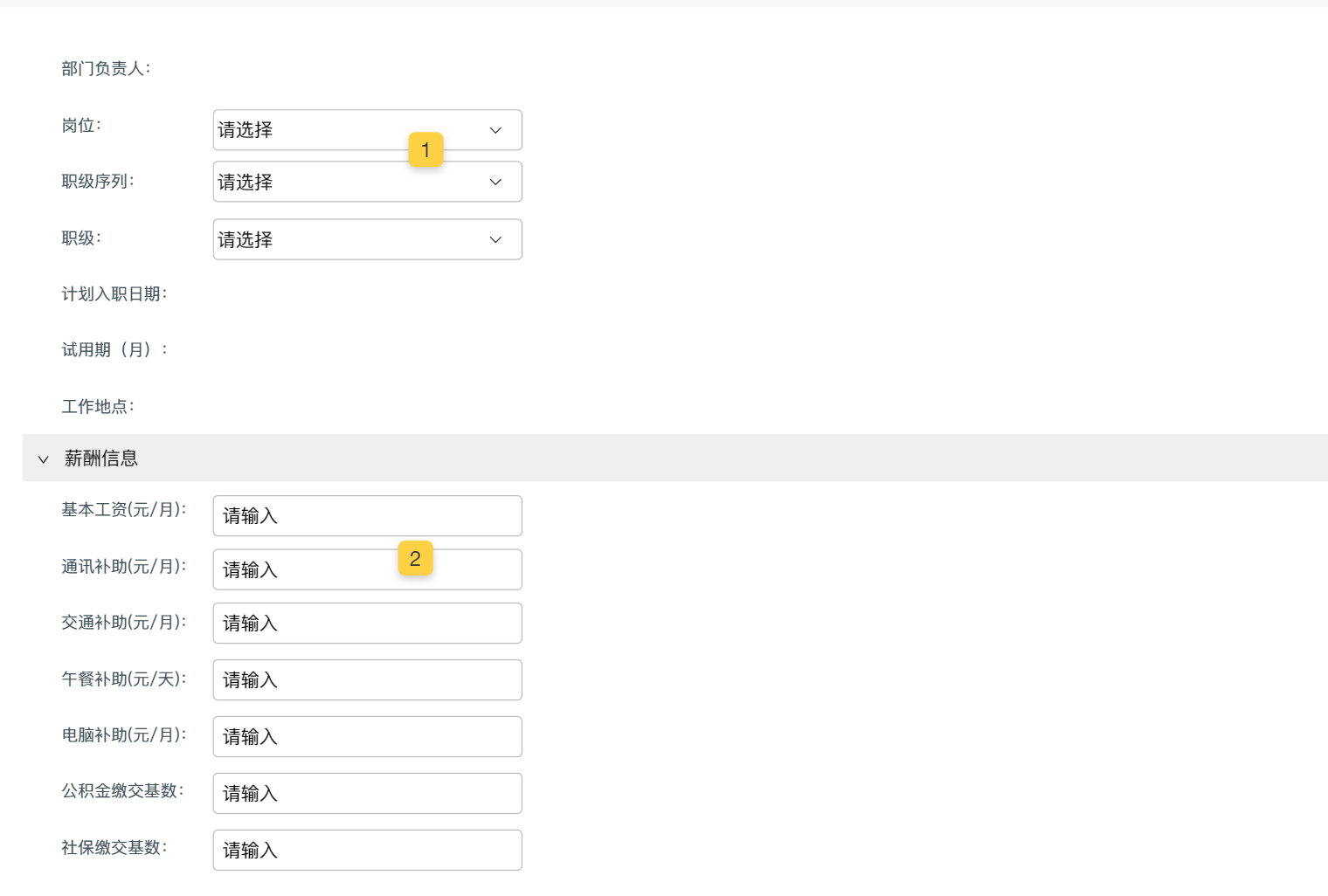The height and width of the screenshot is (896, 1328).
Task: Click the 部门负责人 field label
Action: (x=106, y=69)
